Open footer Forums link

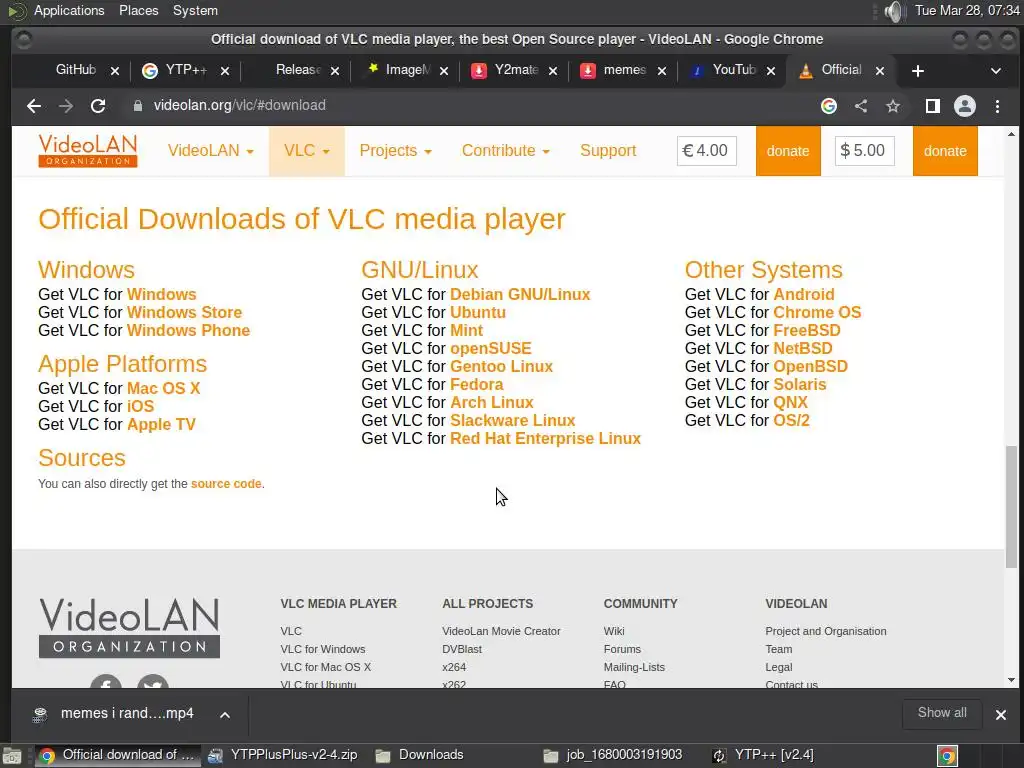(622, 650)
